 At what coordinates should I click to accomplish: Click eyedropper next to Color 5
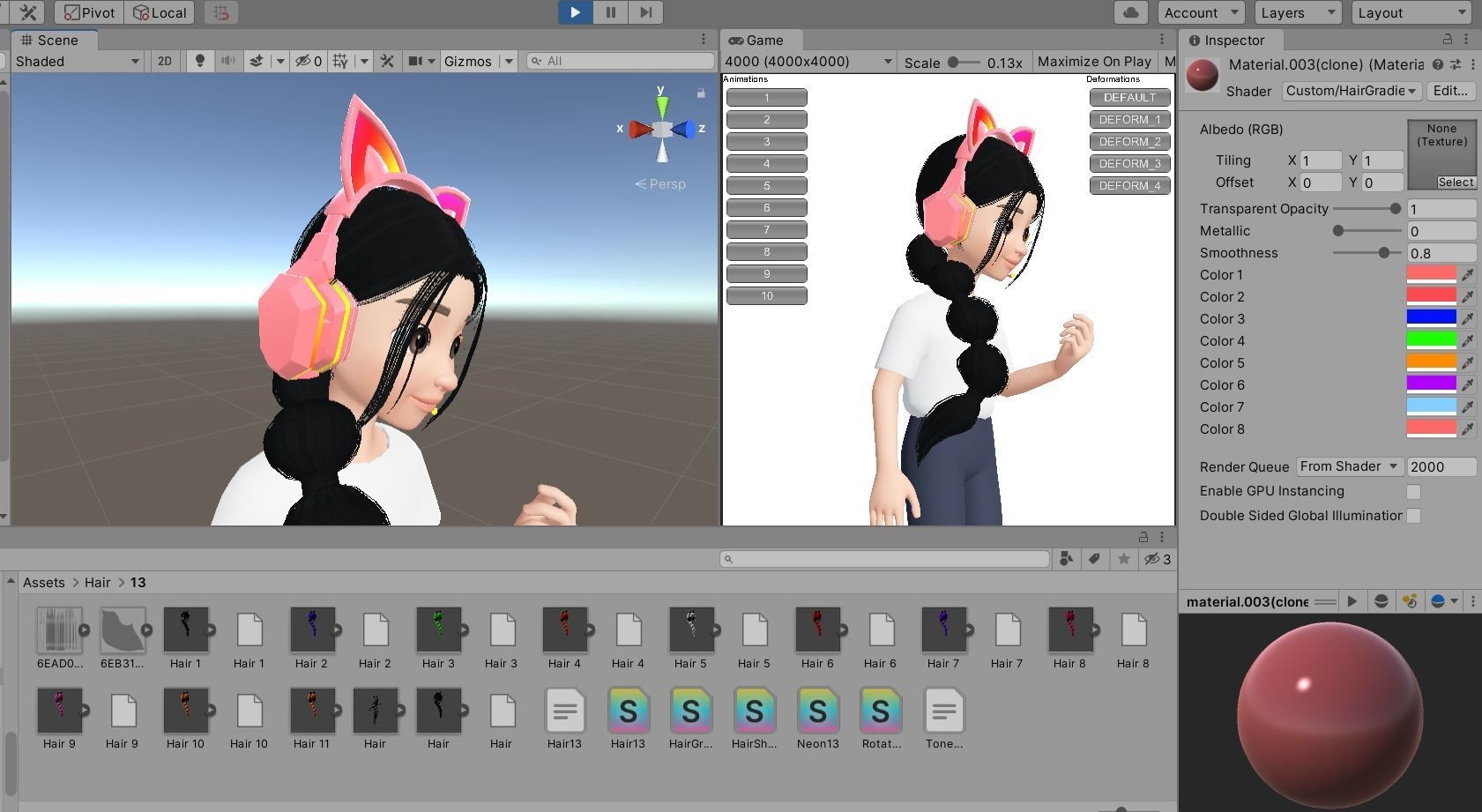tap(1468, 363)
